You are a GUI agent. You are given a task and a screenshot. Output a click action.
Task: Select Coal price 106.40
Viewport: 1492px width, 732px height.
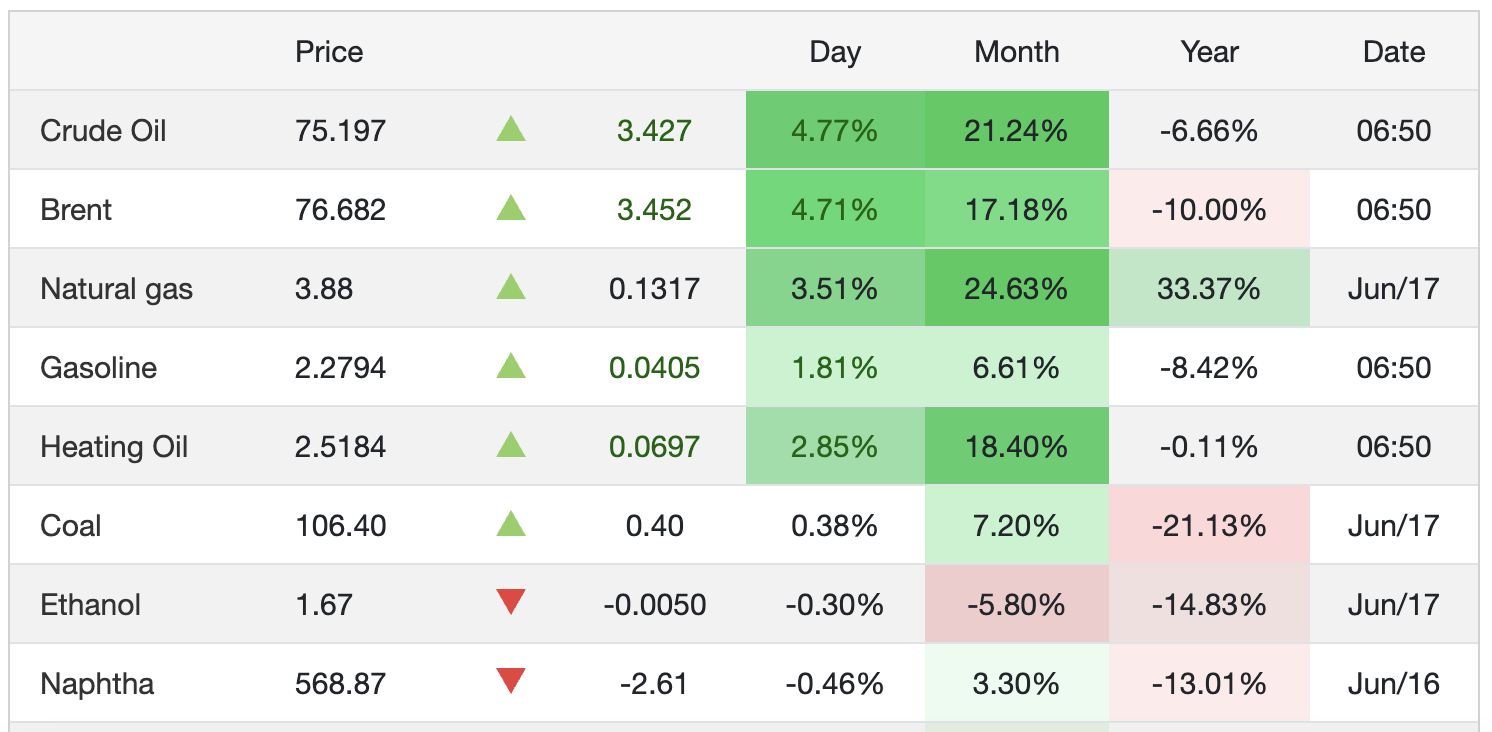pos(340,526)
